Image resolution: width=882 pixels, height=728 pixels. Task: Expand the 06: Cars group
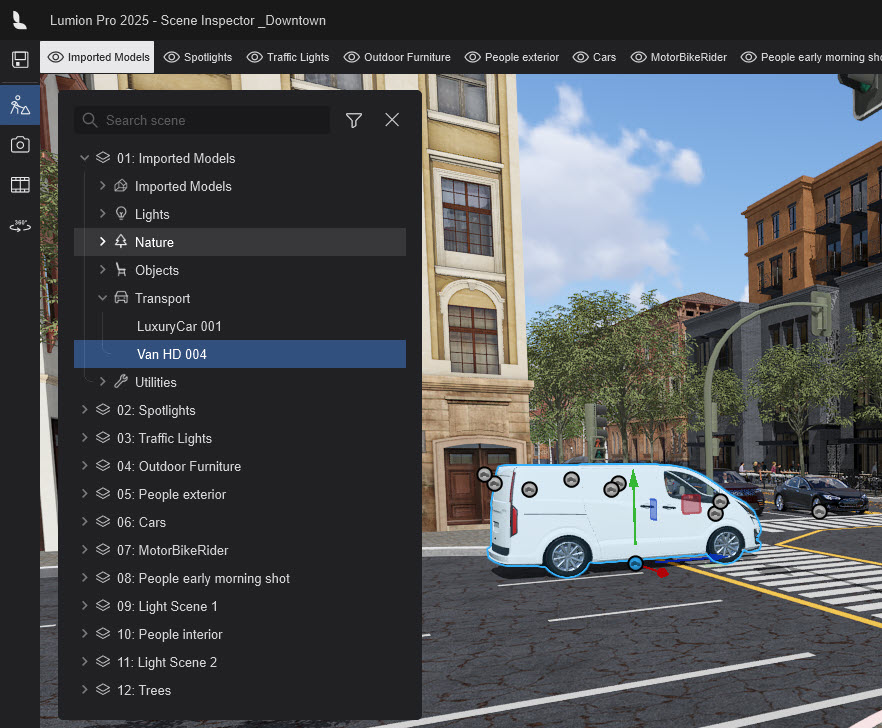click(84, 522)
